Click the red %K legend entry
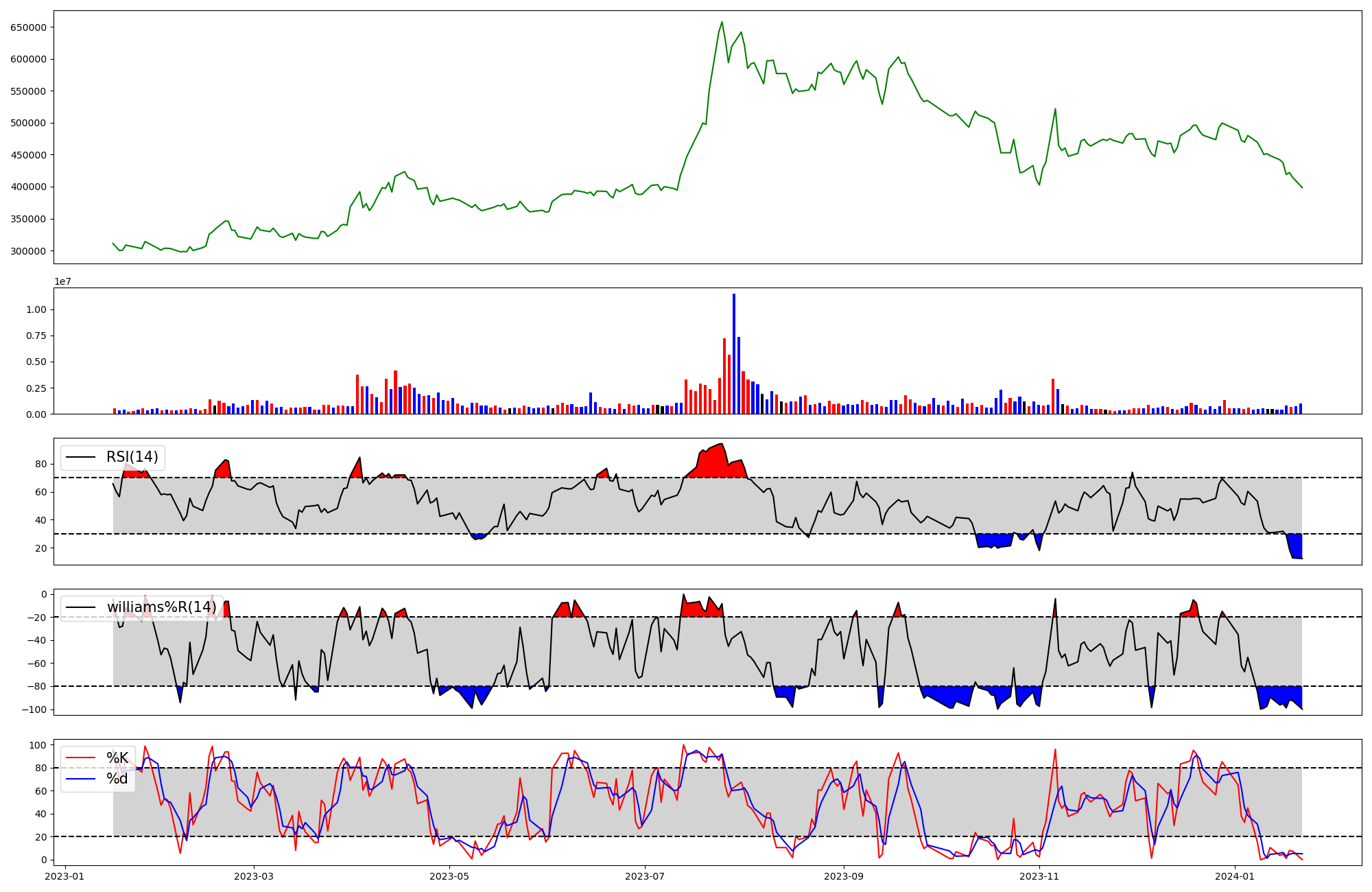Image resolution: width=1372 pixels, height=892 pixels. pyautogui.click(x=117, y=758)
